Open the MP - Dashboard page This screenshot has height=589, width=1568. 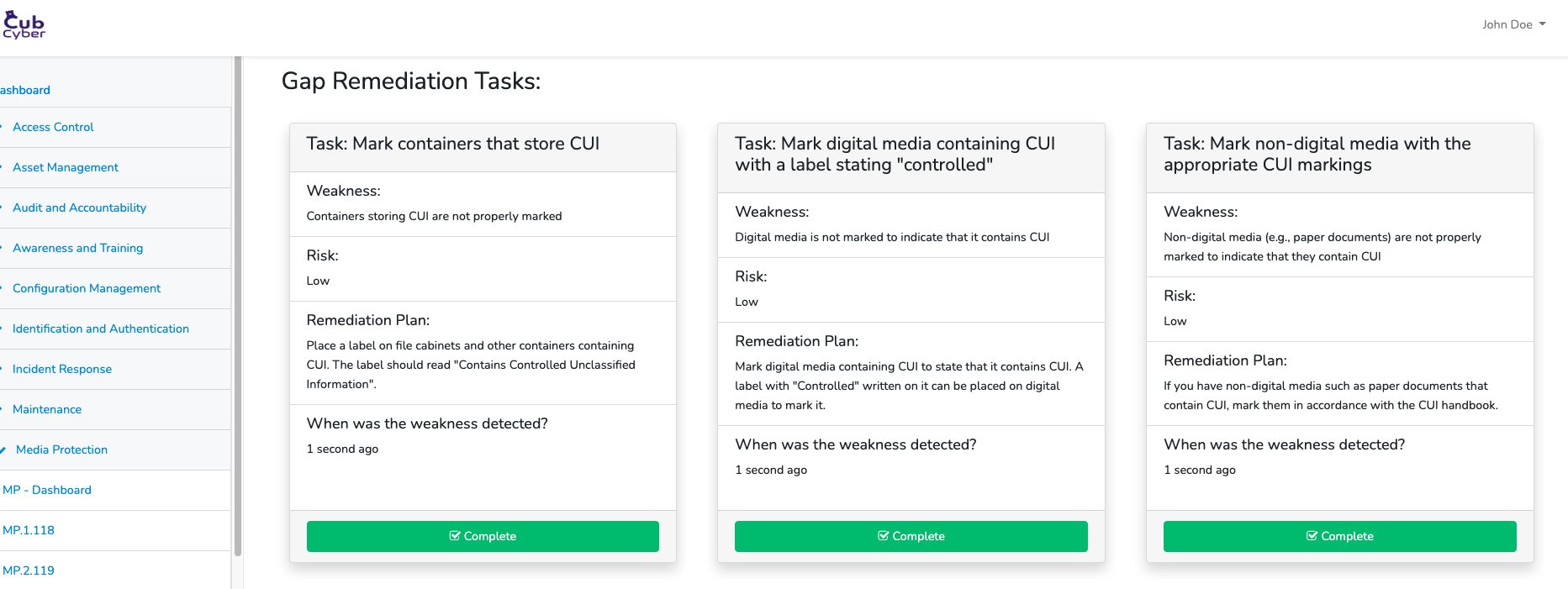pos(47,490)
